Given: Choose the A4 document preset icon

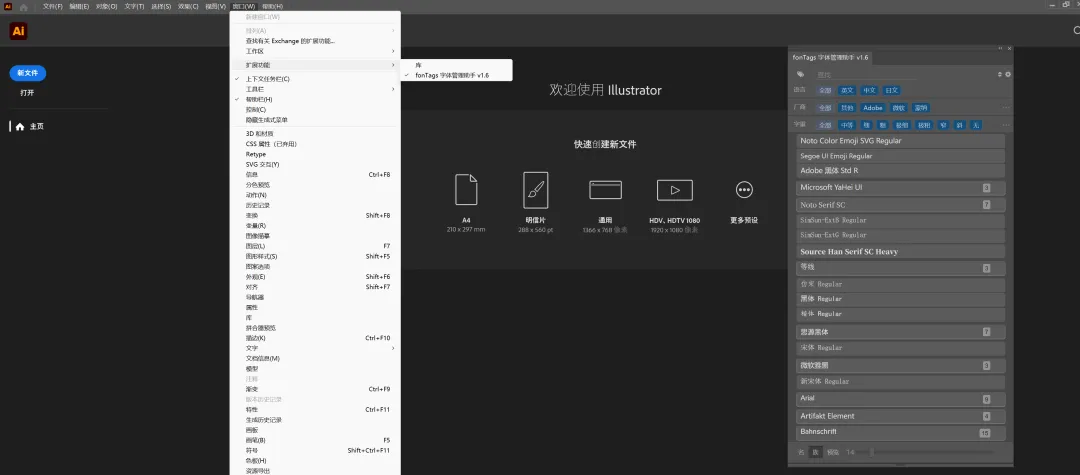Looking at the screenshot, I should pyautogui.click(x=466, y=189).
